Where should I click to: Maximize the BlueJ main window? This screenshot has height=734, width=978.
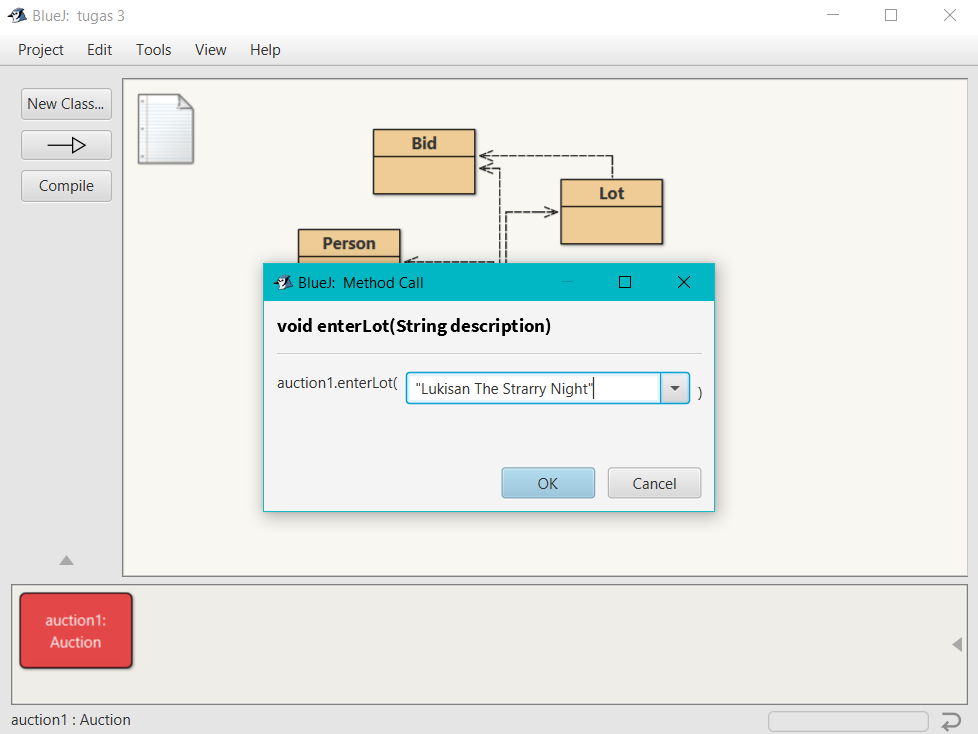[891, 15]
